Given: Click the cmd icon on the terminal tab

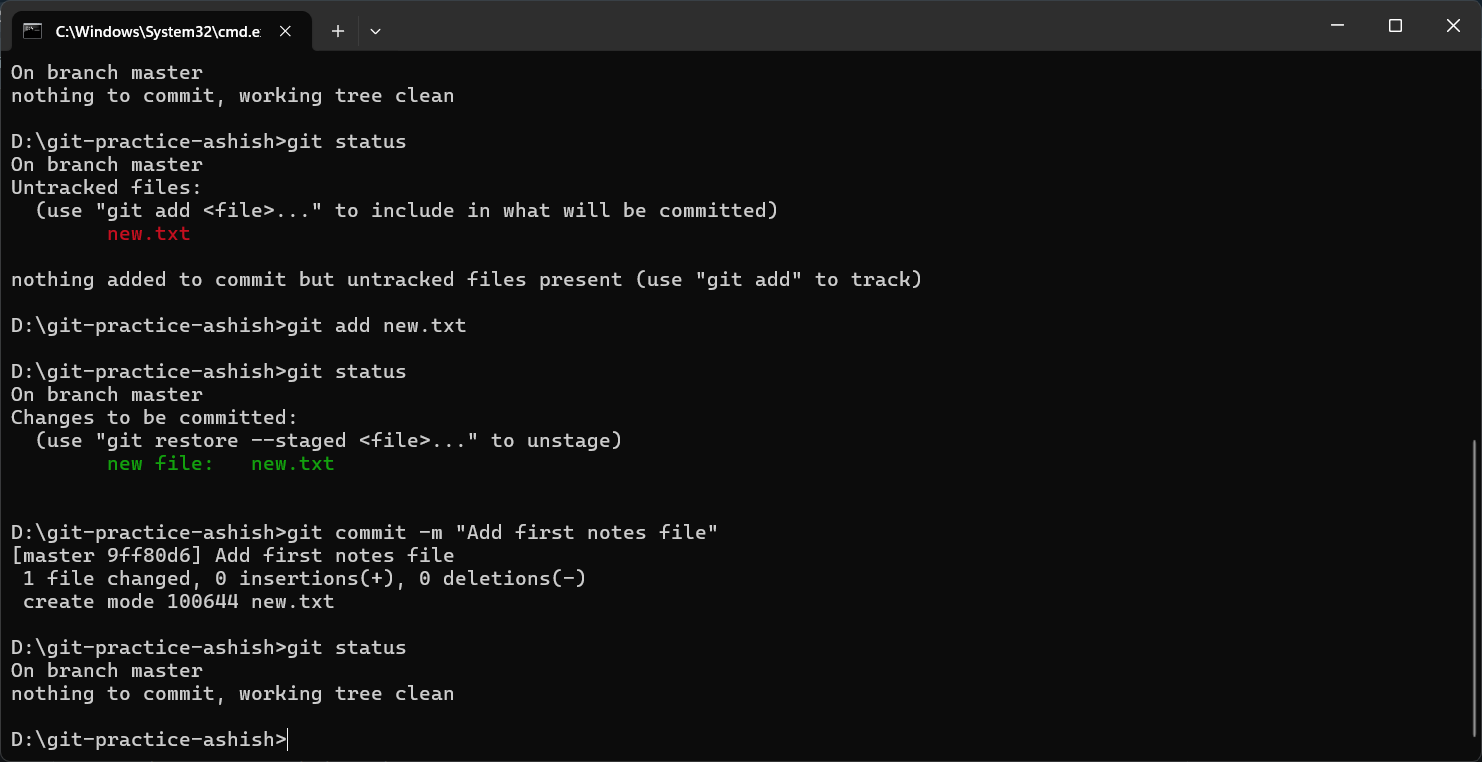Looking at the screenshot, I should (32, 31).
